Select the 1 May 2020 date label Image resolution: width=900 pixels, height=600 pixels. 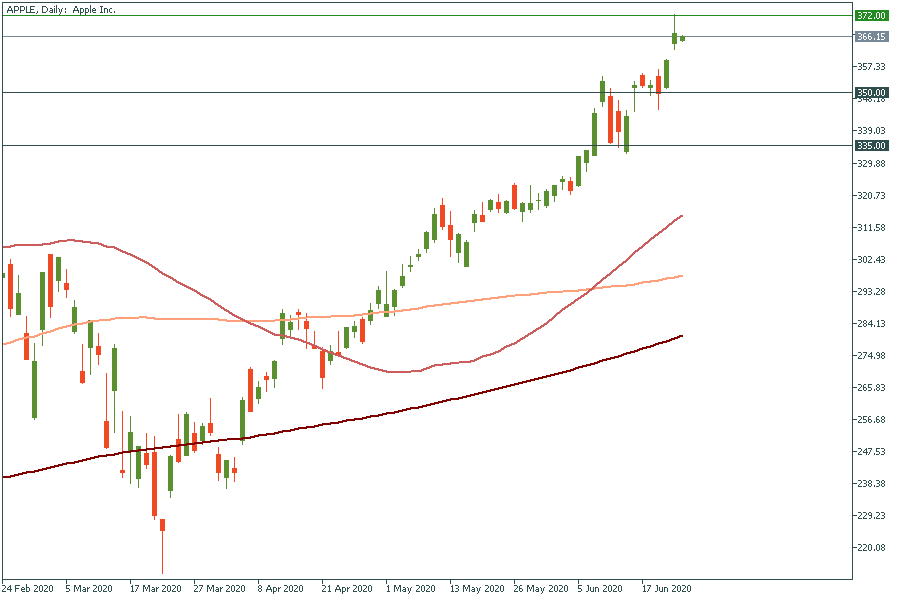pyautogui.click(x=410, y=588)
